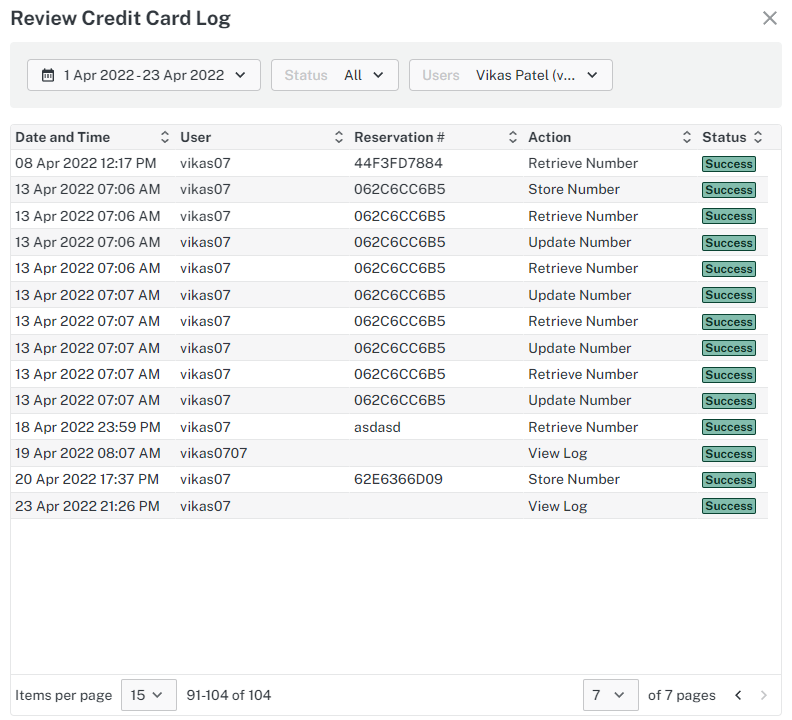Click the 20 Apr 2022 17:37 PM date cell
The height and width of the screenshot is (720, 792).
point(87,479)
